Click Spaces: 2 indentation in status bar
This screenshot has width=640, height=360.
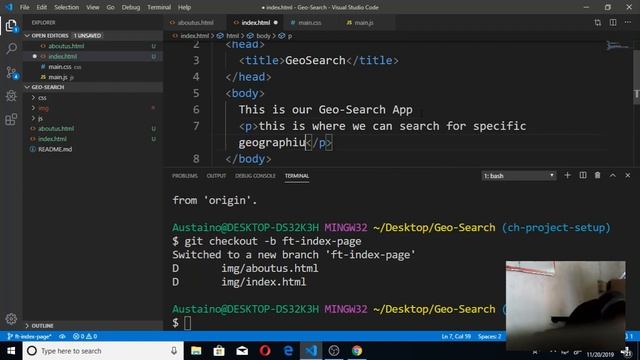tap(489, 336)
